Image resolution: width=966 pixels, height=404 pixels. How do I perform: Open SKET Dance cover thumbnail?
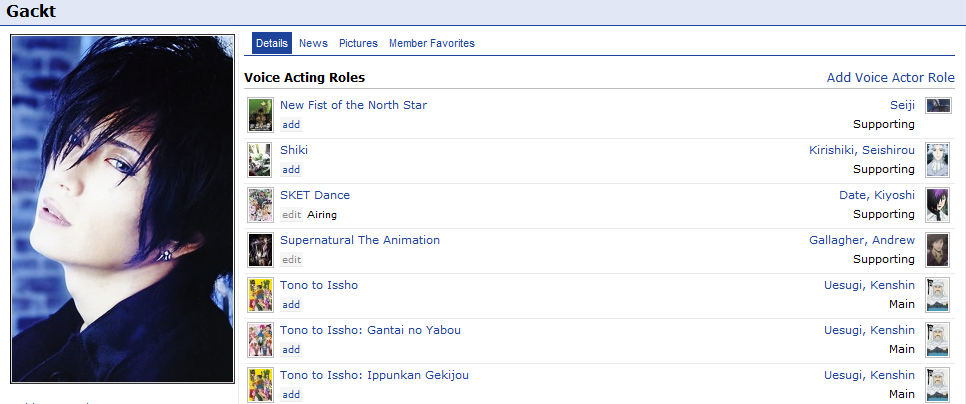[261, 204]
